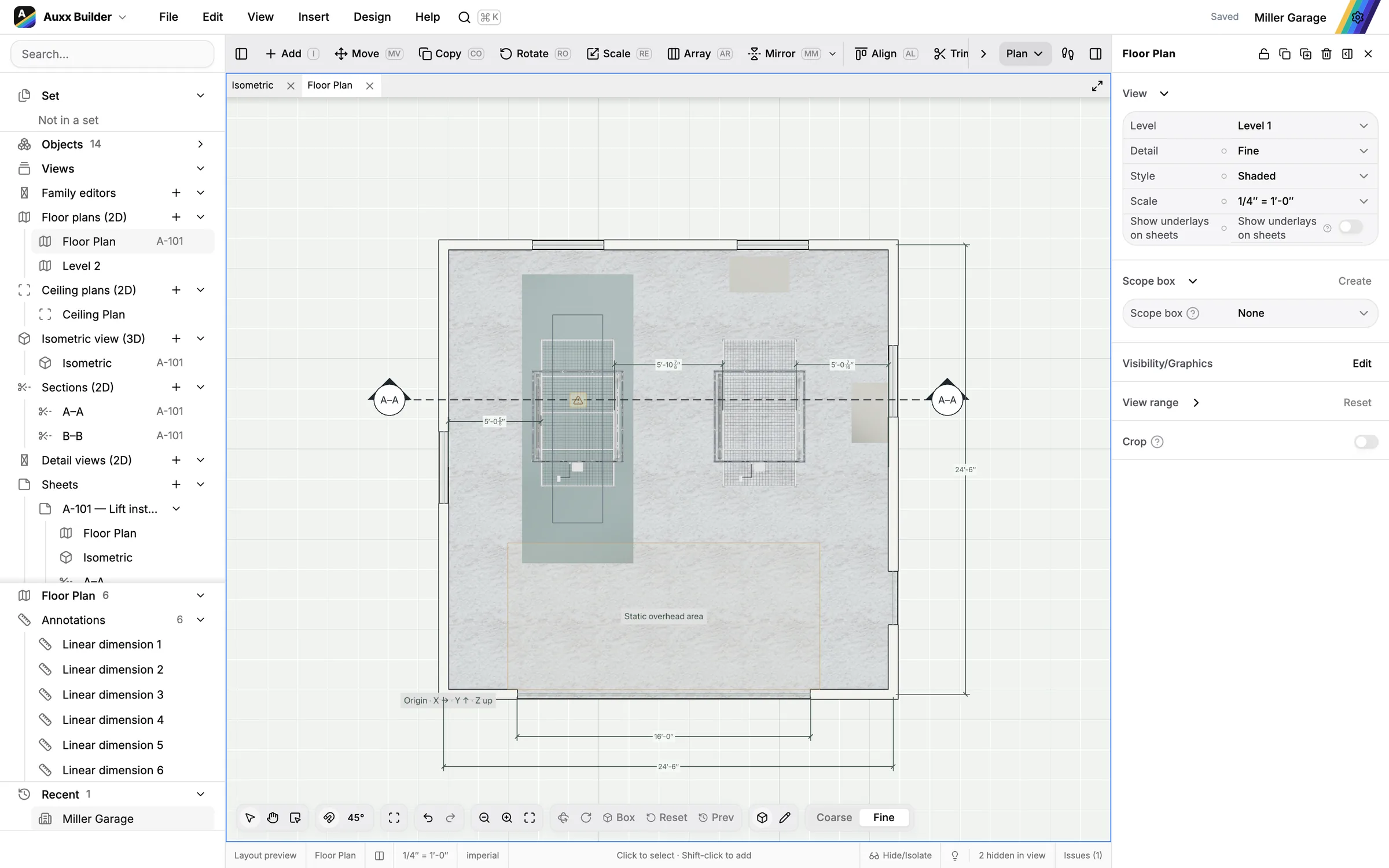Open the Scale 1/4" = 1'-0" dropdown
The image size is (1389, 868).
1303,201
